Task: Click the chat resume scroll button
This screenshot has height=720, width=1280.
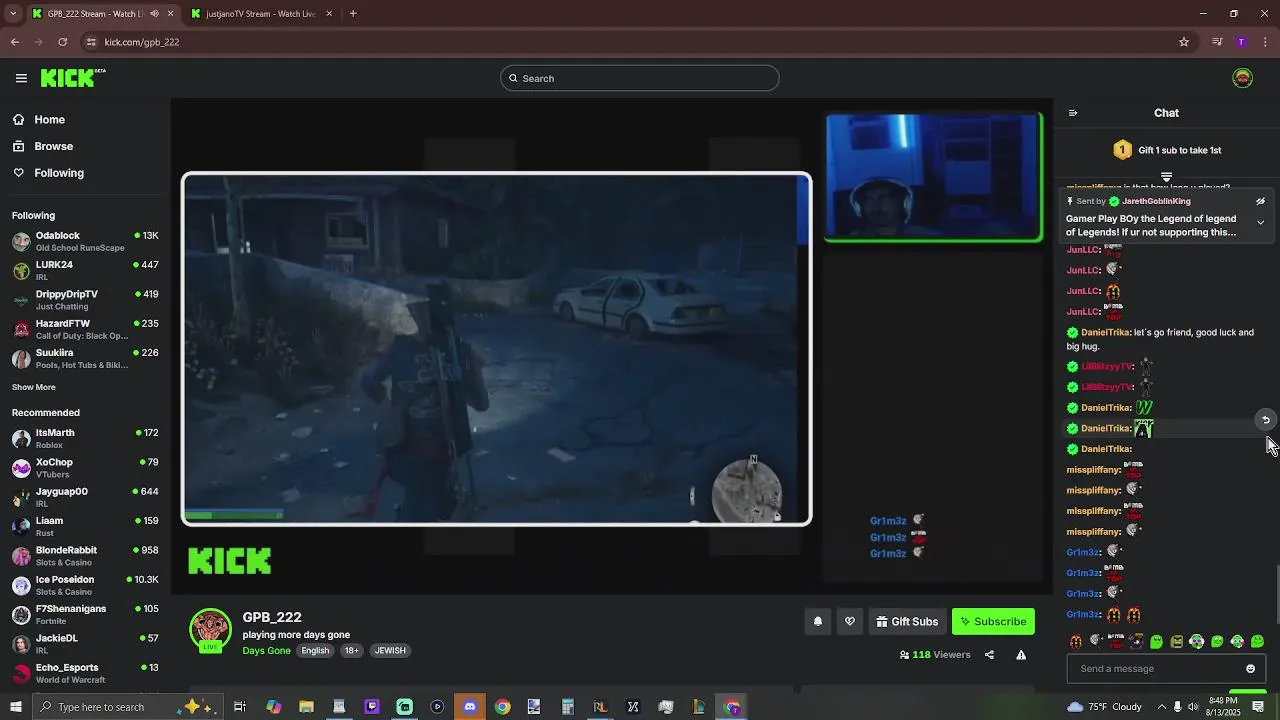Action: pyautogui.click(x=1265, y=420)
